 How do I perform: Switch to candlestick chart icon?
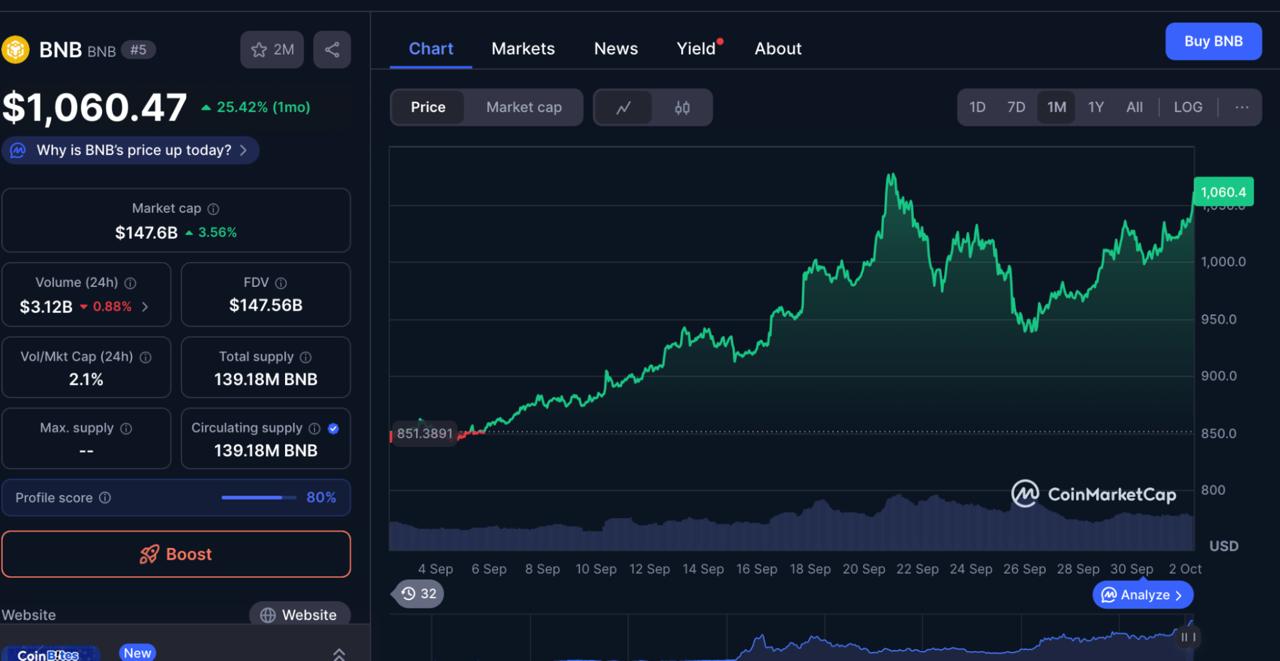pyautogui.click(x=682, y=108)
